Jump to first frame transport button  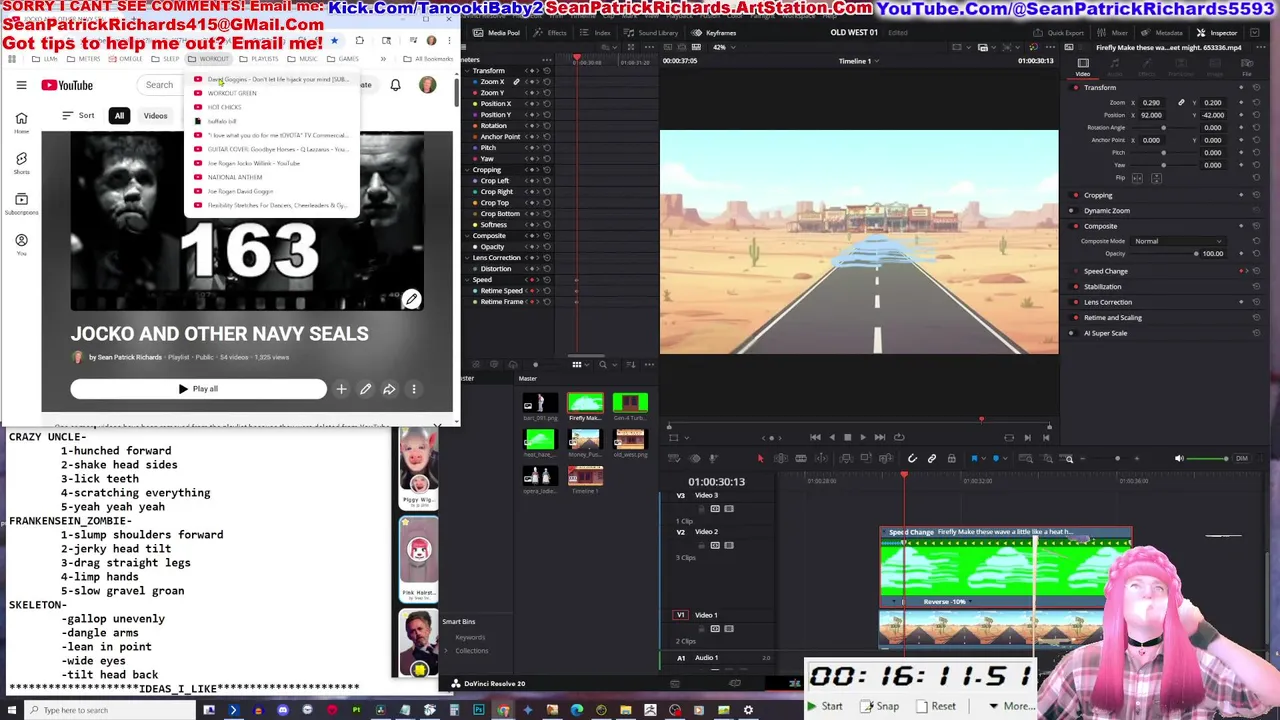click(815, 437)
